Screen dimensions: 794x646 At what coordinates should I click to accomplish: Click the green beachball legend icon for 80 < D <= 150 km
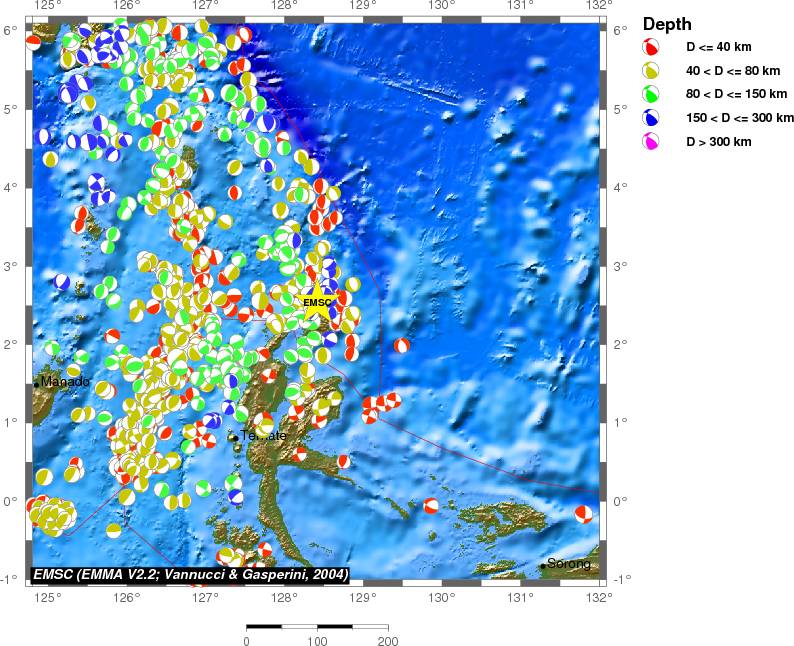click(x=651, y=94)
